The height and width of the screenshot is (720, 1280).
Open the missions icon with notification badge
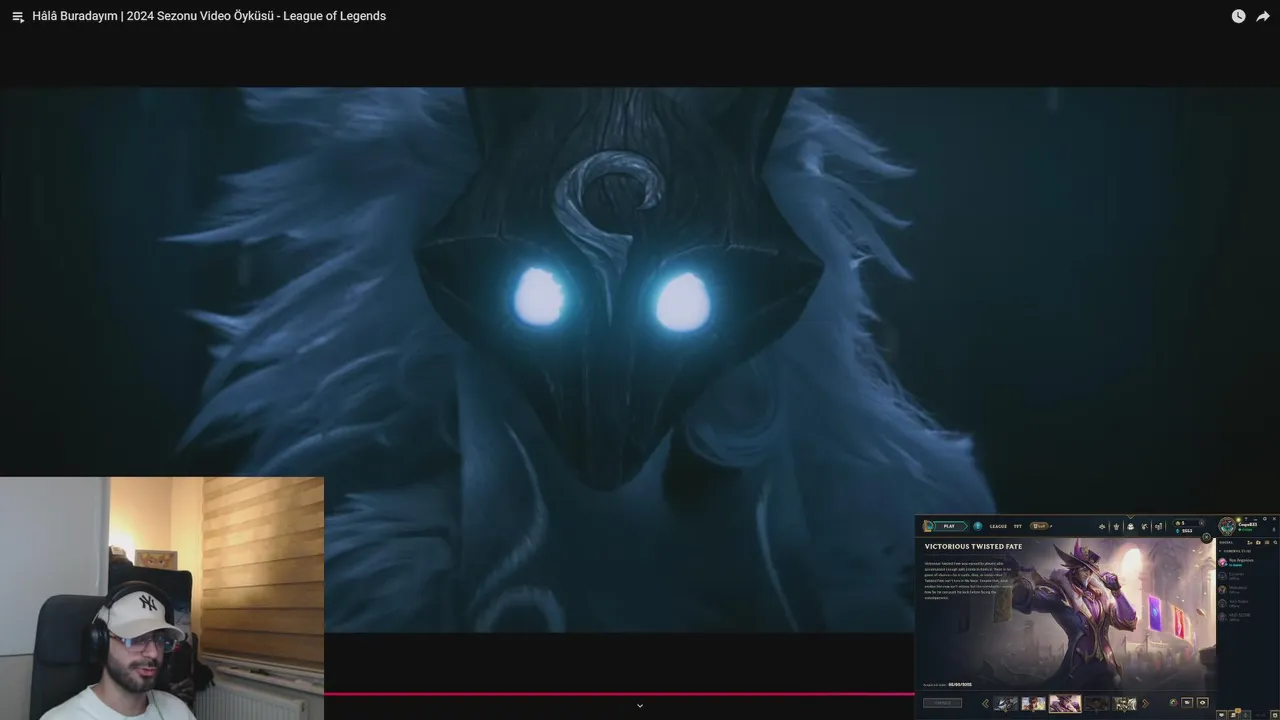click(1234, 714)
